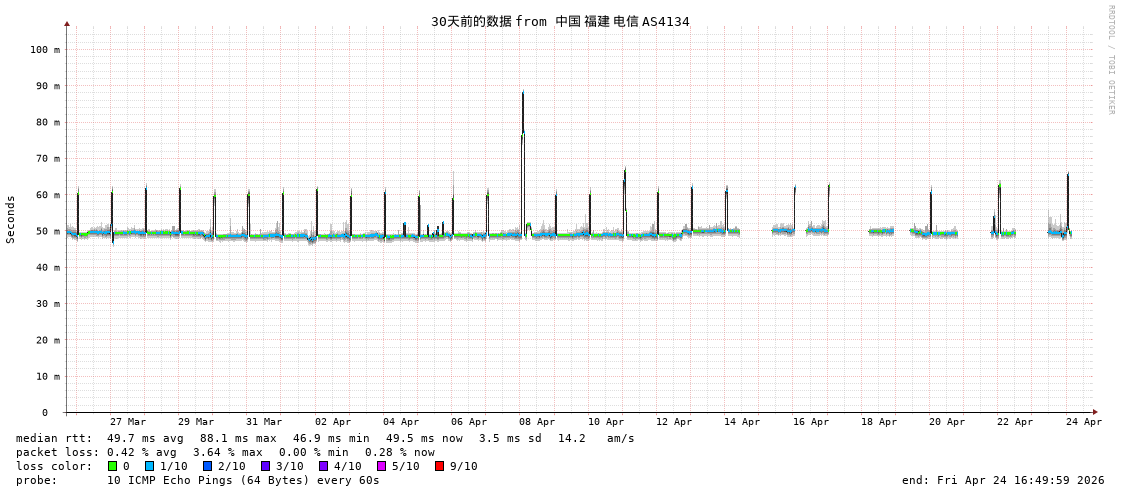Image resolution: width=1121 pixels, height=494 pixels.
Task: Select the magenta 5/10 loss swatch
Action: (x=381, y=466)
